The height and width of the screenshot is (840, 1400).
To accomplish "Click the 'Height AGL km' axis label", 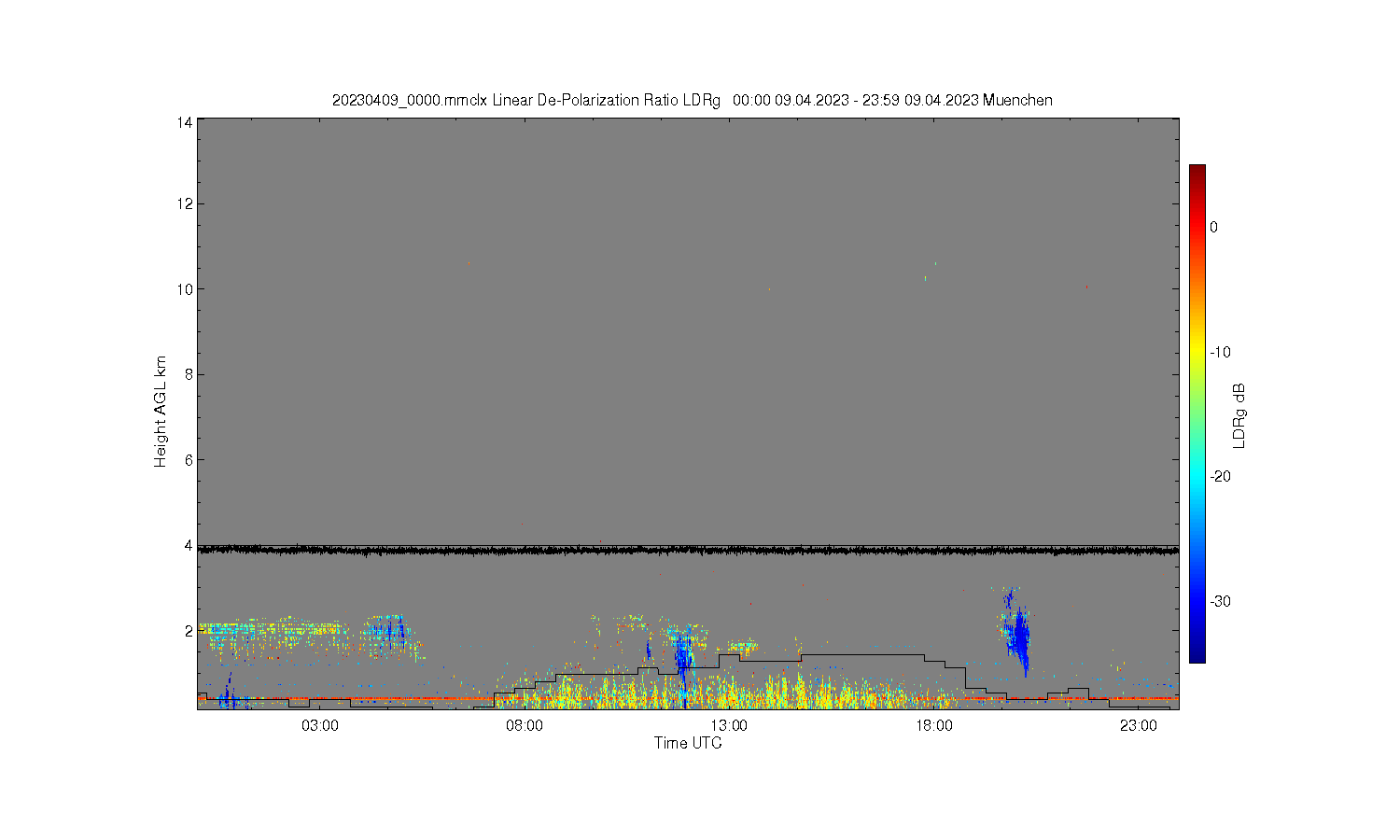I will point(161,412).
